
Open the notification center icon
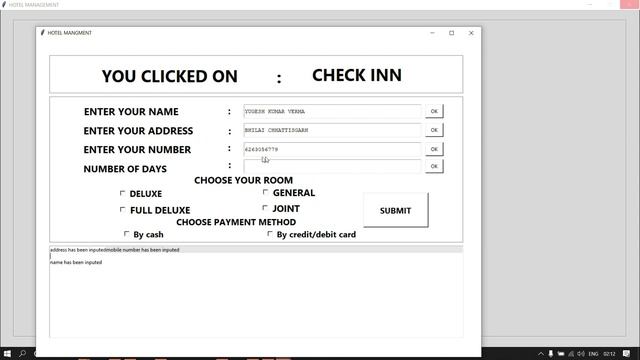[627, 353]
